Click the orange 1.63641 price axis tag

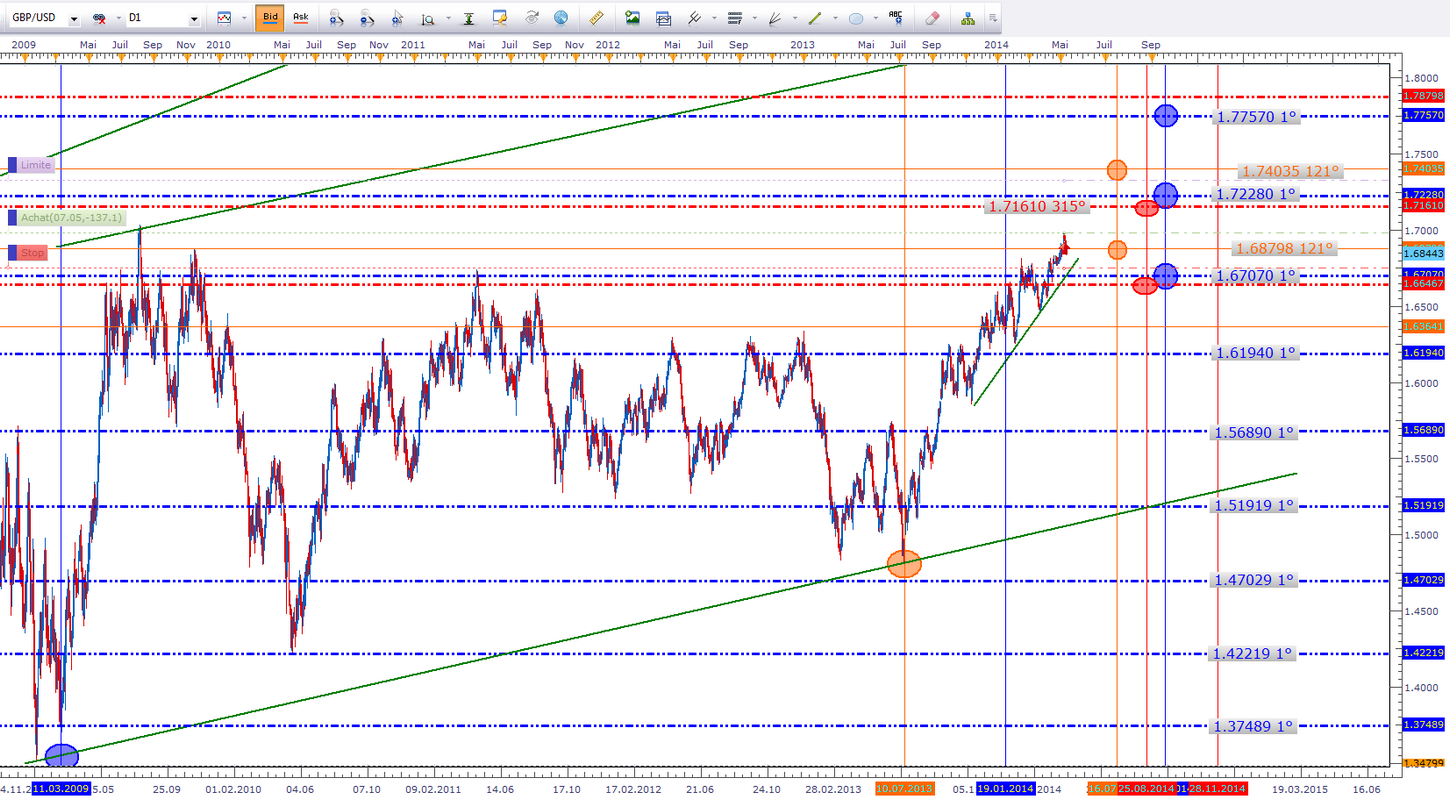[x=1423, y=326]
